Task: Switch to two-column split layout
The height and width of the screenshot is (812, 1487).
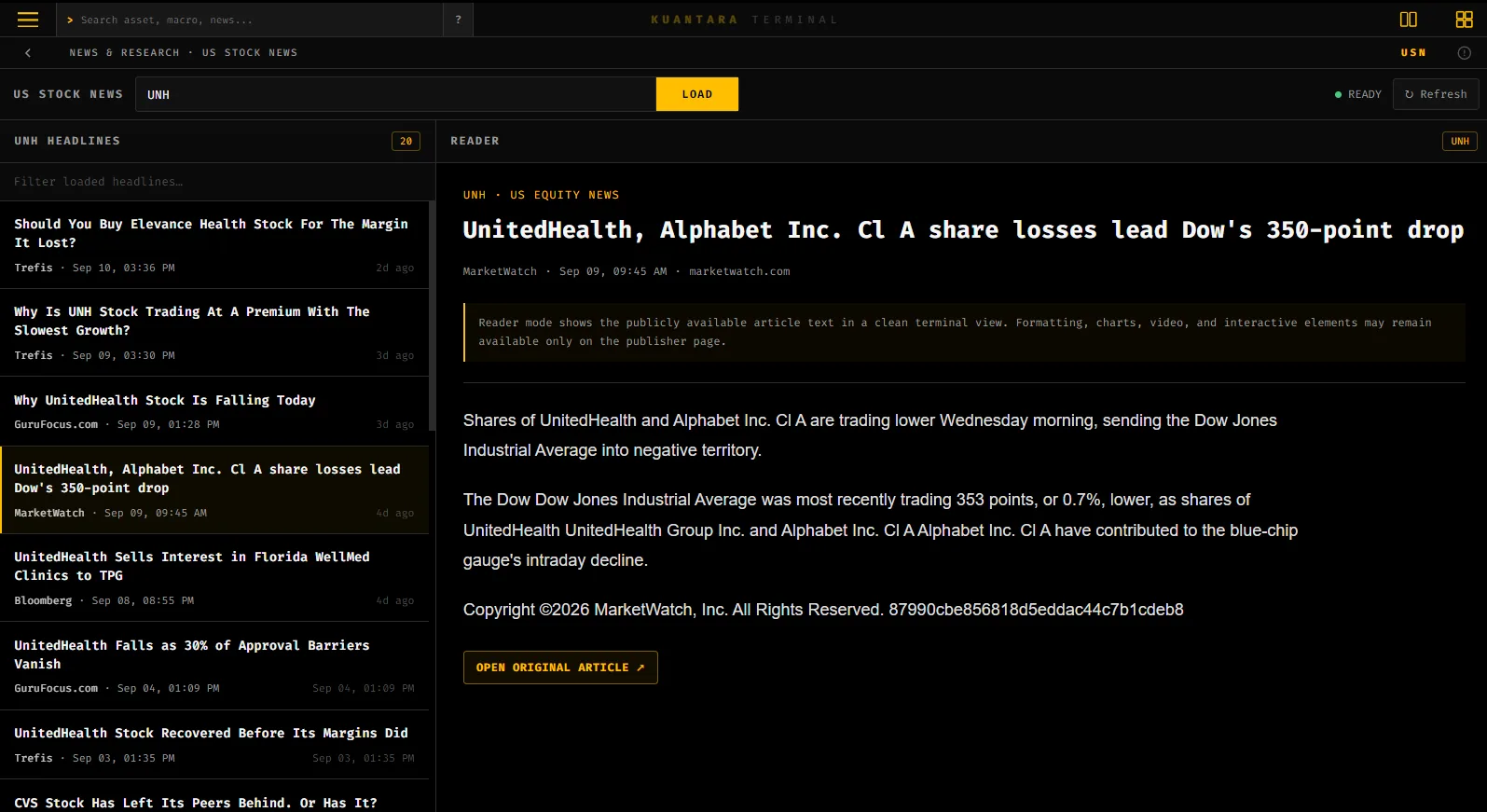Action: (x=1408, y=20)
